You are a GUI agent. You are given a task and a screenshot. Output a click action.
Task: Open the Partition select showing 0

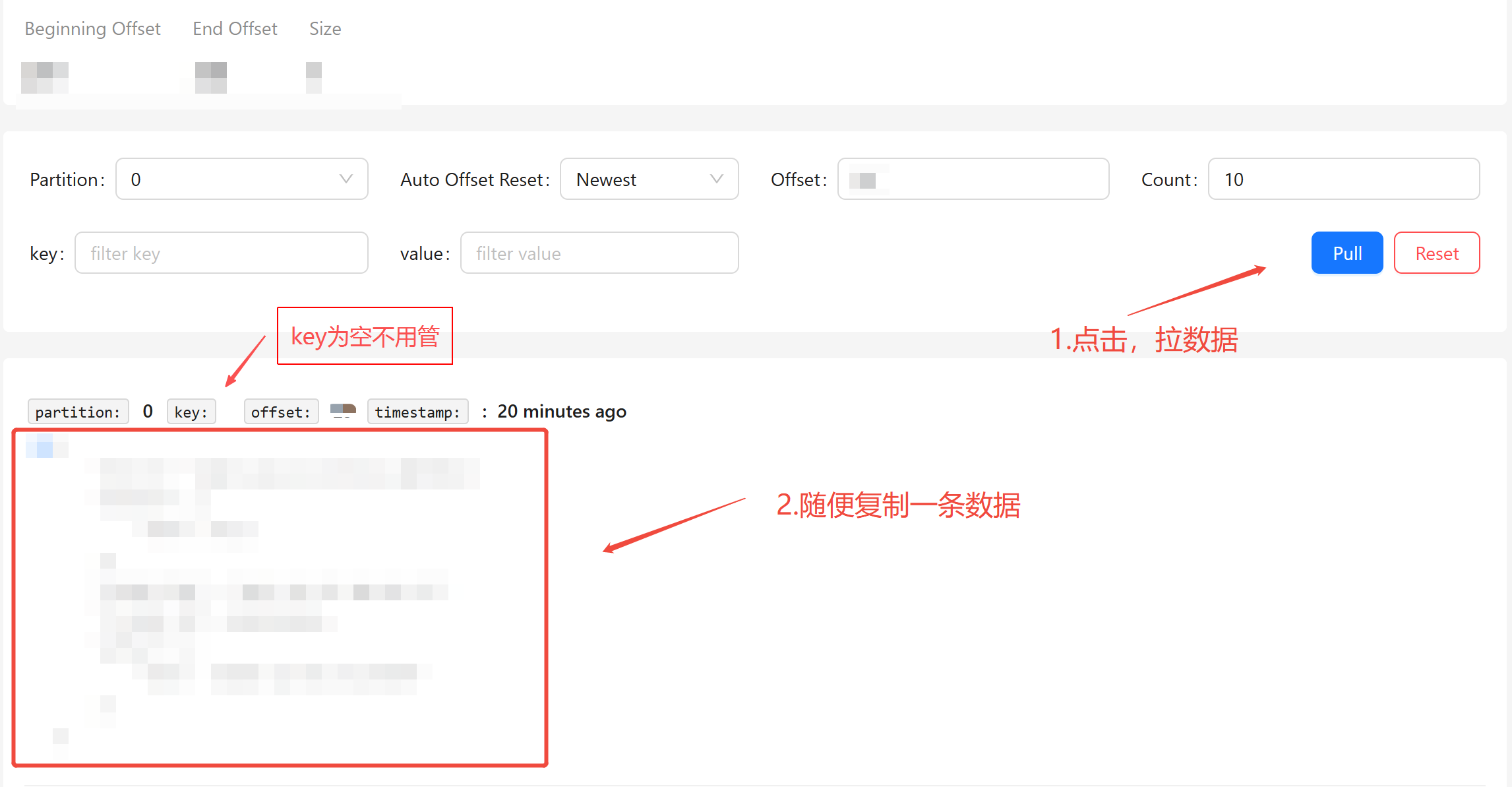tap(231, 179)
